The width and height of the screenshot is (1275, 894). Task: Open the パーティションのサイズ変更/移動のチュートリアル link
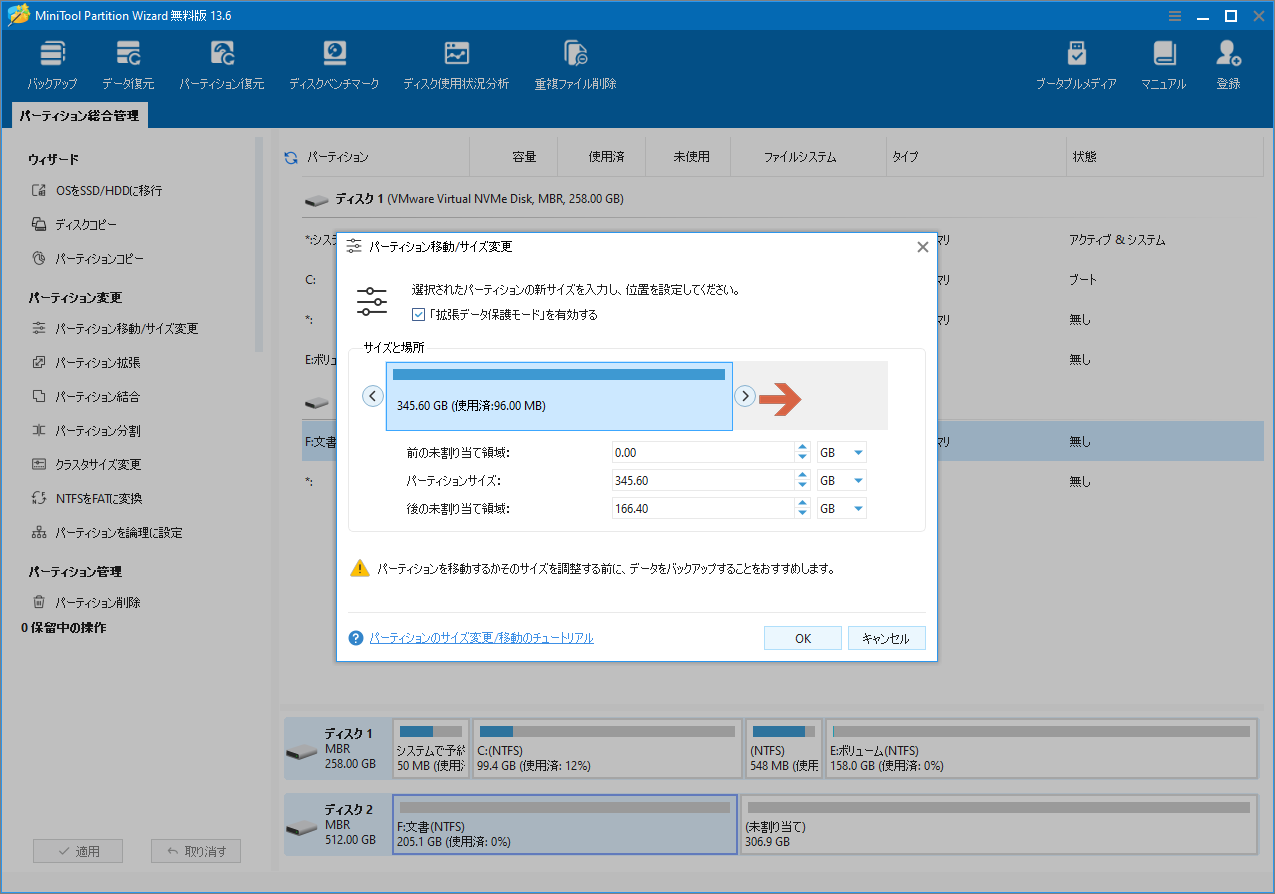[483, 637]
